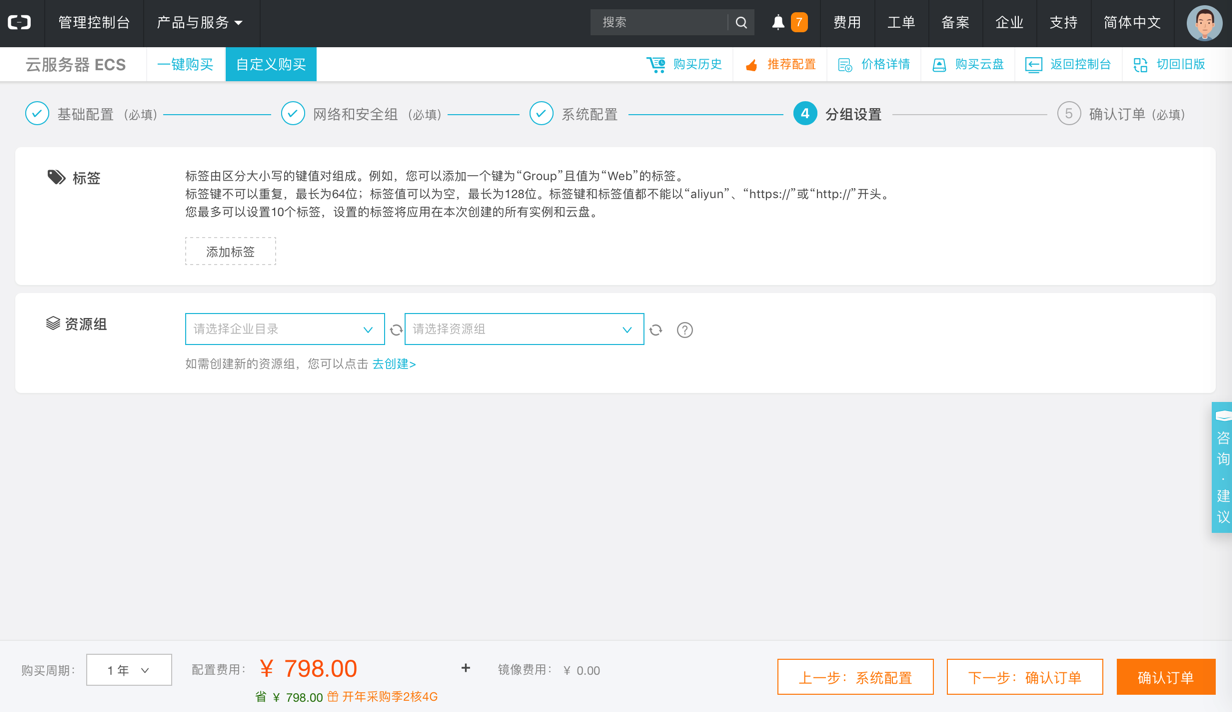Click the 标签 section tag icon
This screenshot has height=712, width=1232.
(x=56, y=177)
